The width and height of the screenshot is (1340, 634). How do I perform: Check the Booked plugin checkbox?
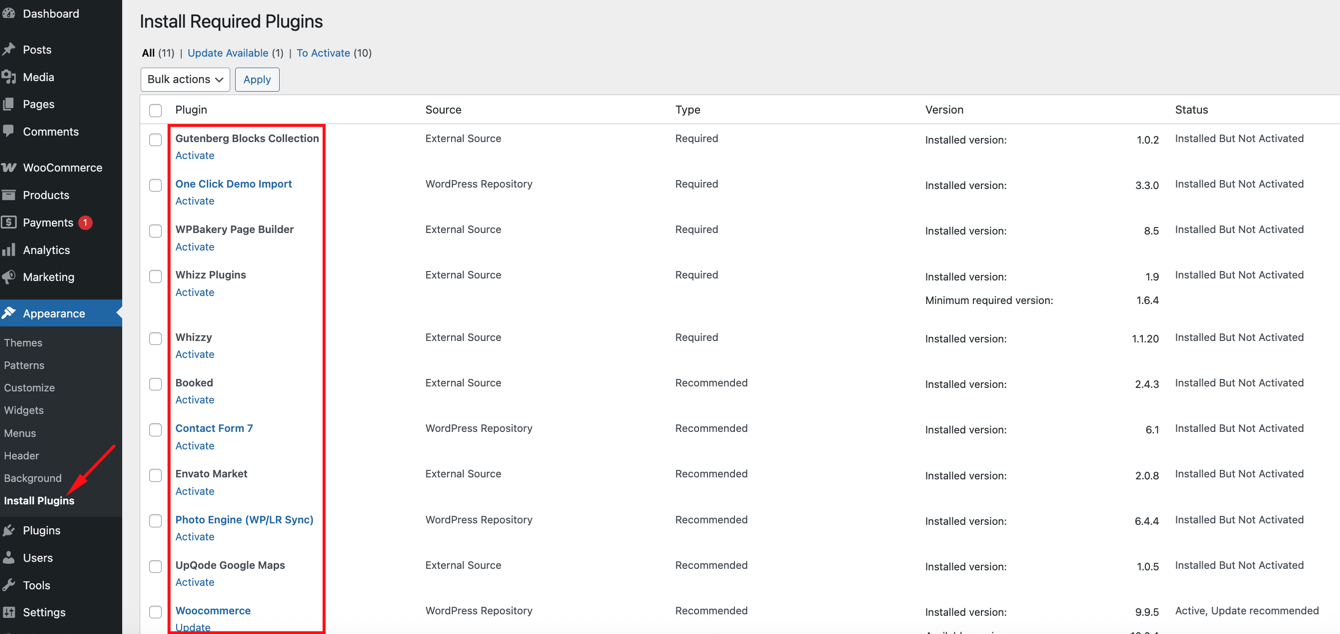(x=155, y=384)
